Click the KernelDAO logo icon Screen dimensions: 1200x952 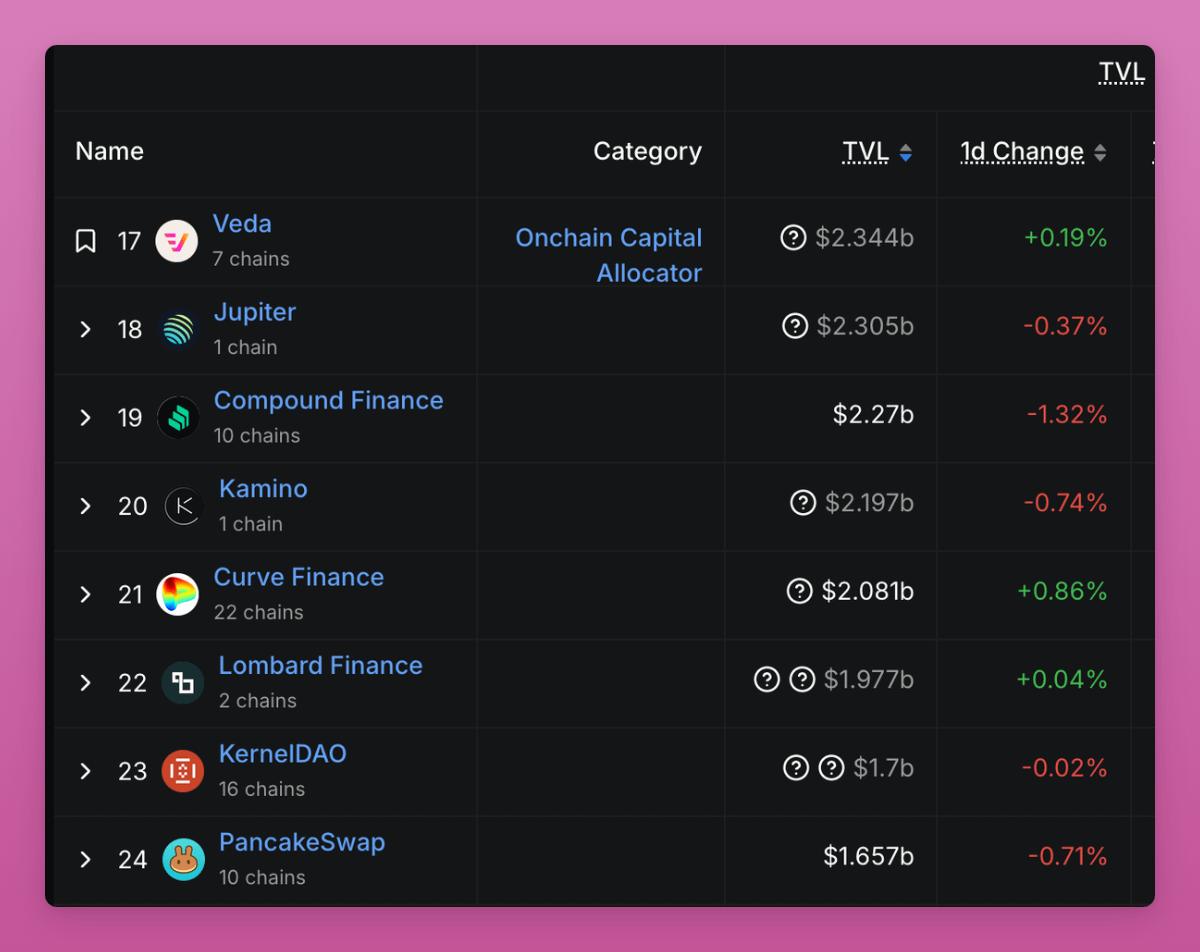pyautogui.click(x=183, y=771)
